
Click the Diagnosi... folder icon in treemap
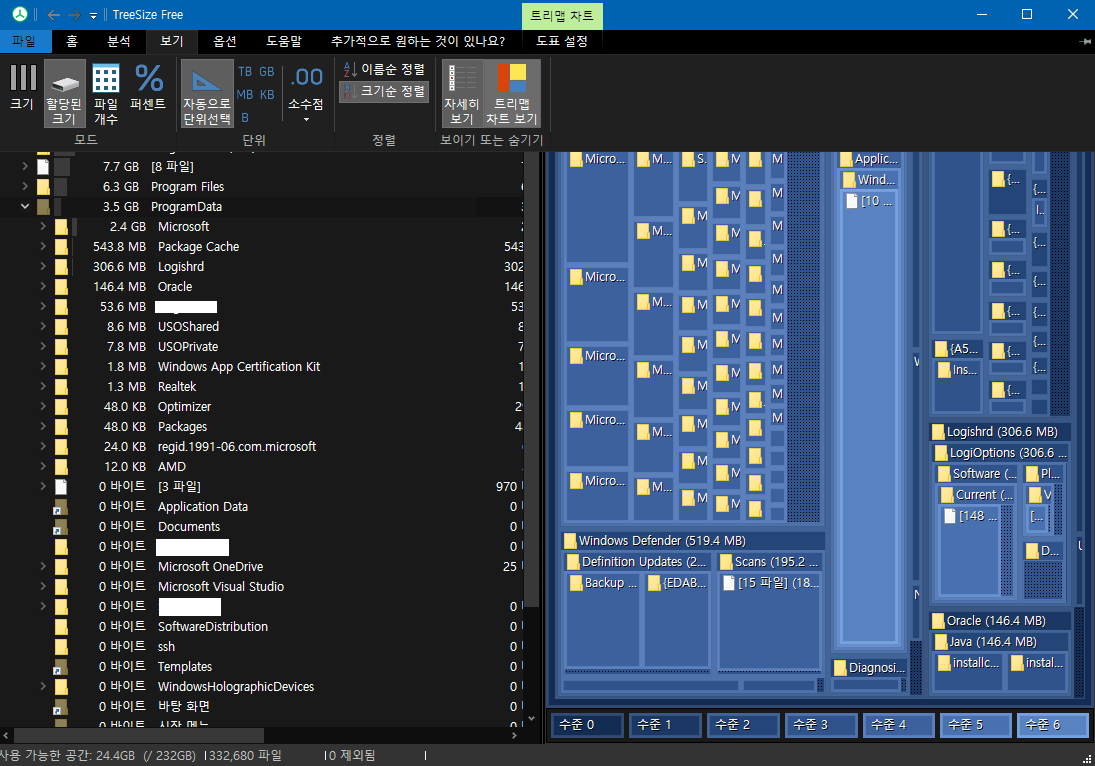tap(840, 668)
